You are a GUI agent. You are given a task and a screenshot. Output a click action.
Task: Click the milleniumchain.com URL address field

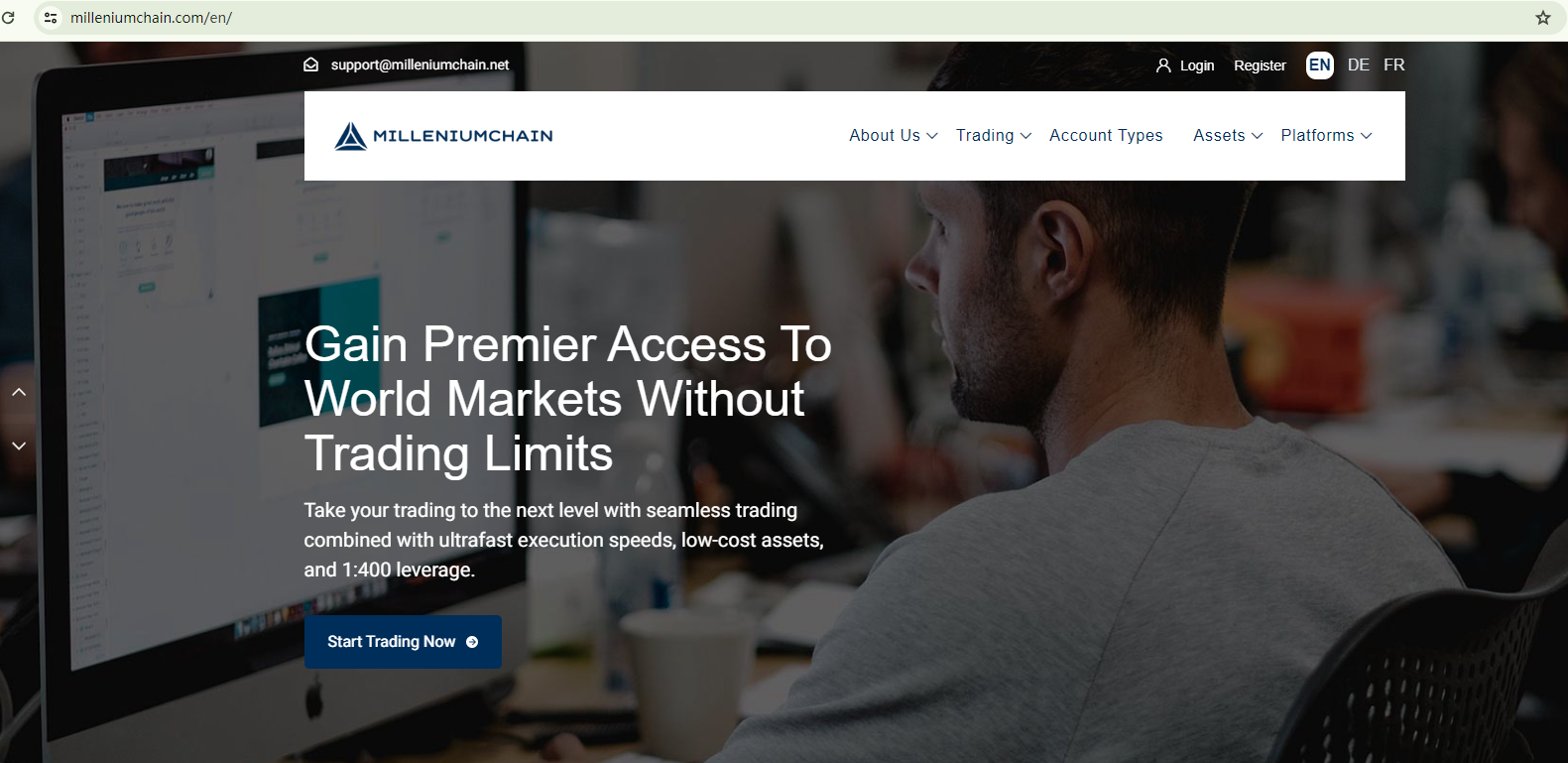(793, 18)
